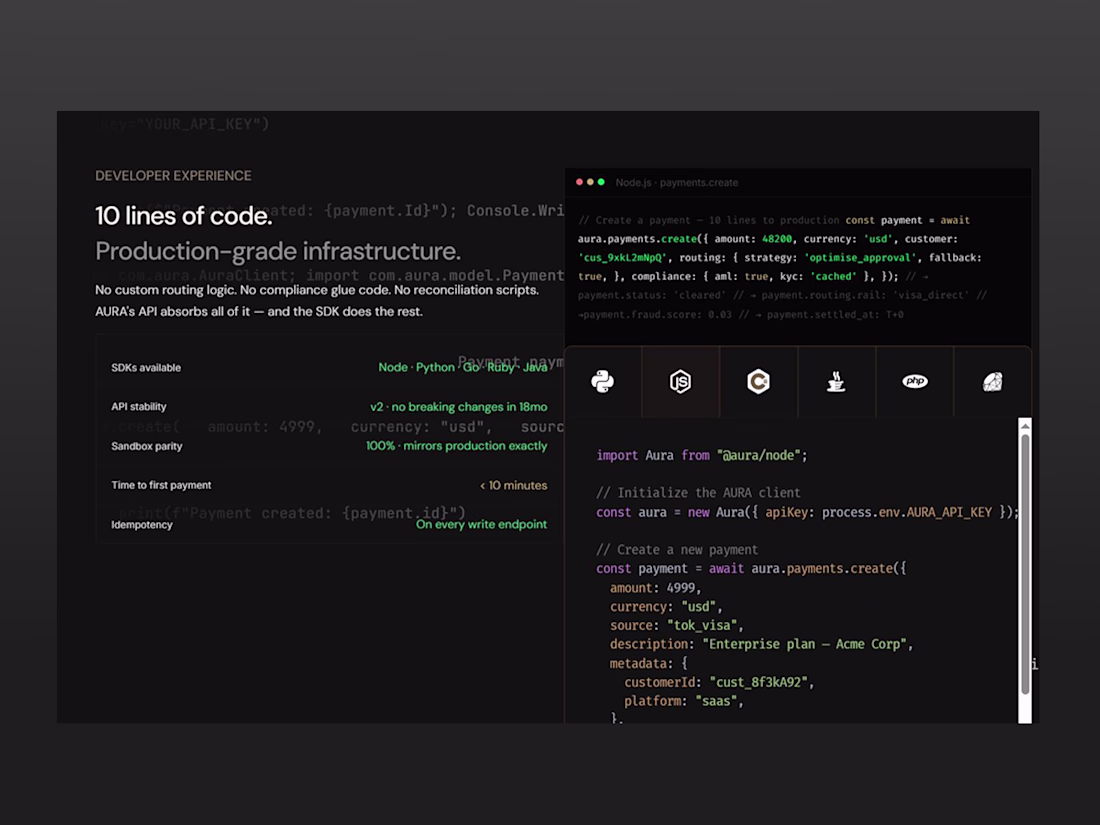Click the 'import Aura from "@aura/node";' code line
This screenshot has width=1100, height=825.
pos(702,455)
